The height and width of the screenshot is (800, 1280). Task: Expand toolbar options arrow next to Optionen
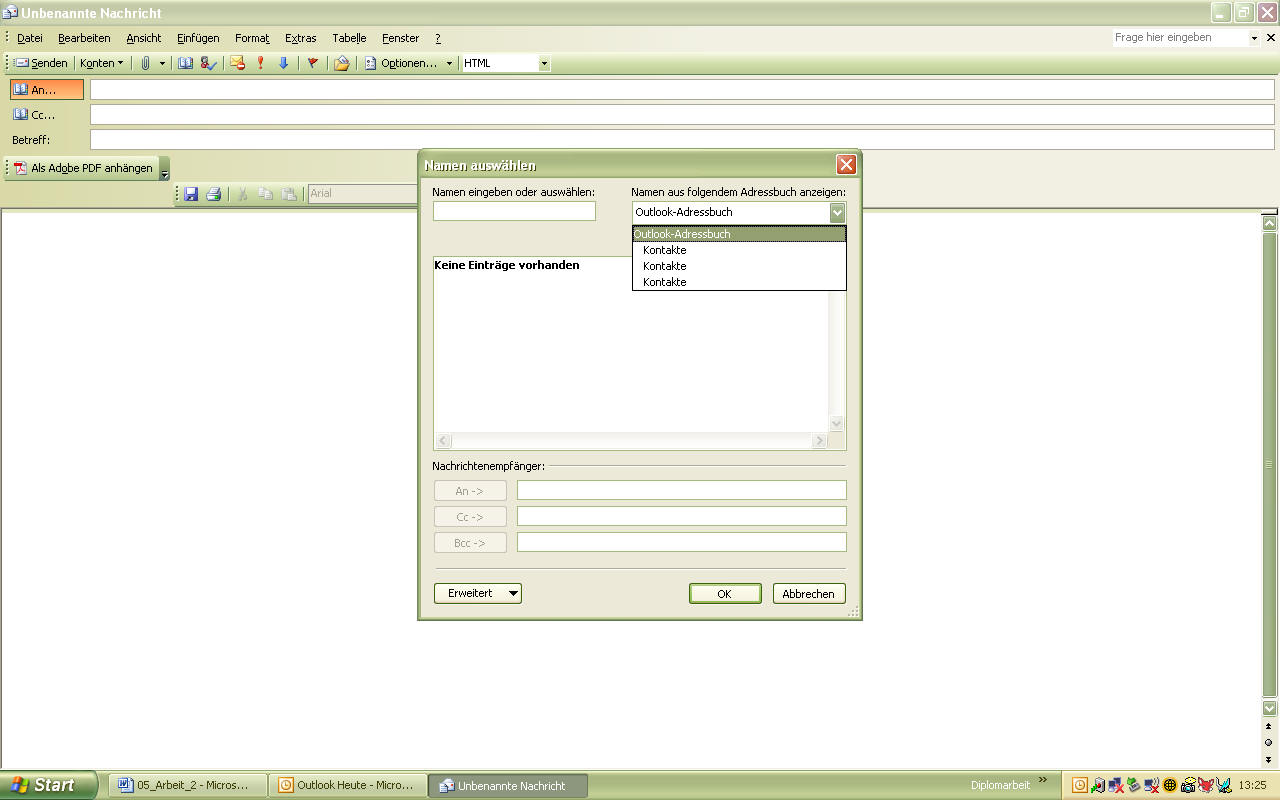(449, 63)
